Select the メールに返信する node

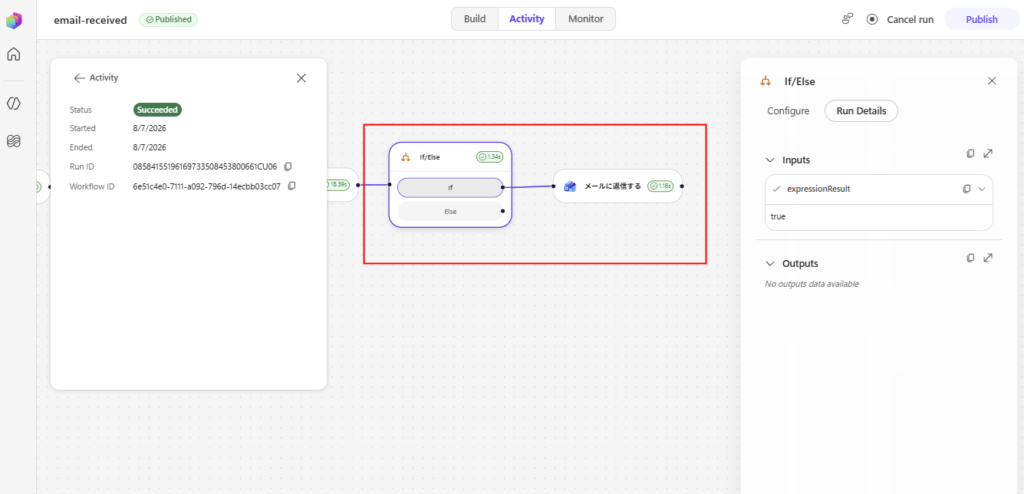pyautogui.click(x=618, y=186)
